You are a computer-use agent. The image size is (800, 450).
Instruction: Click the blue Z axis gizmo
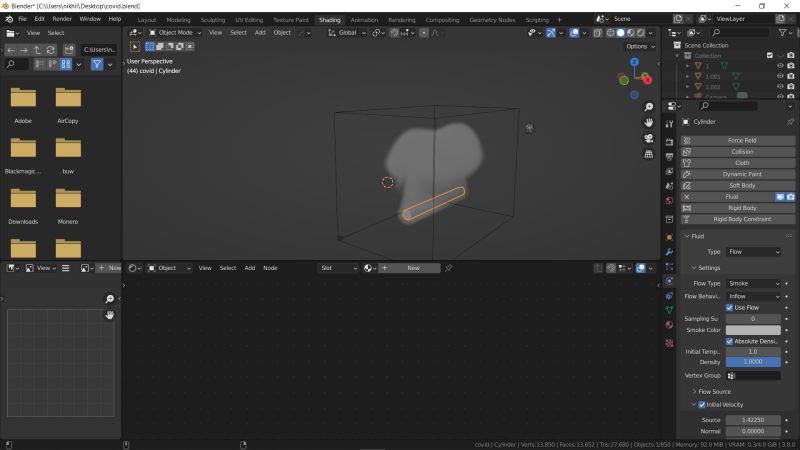(634, 62)
